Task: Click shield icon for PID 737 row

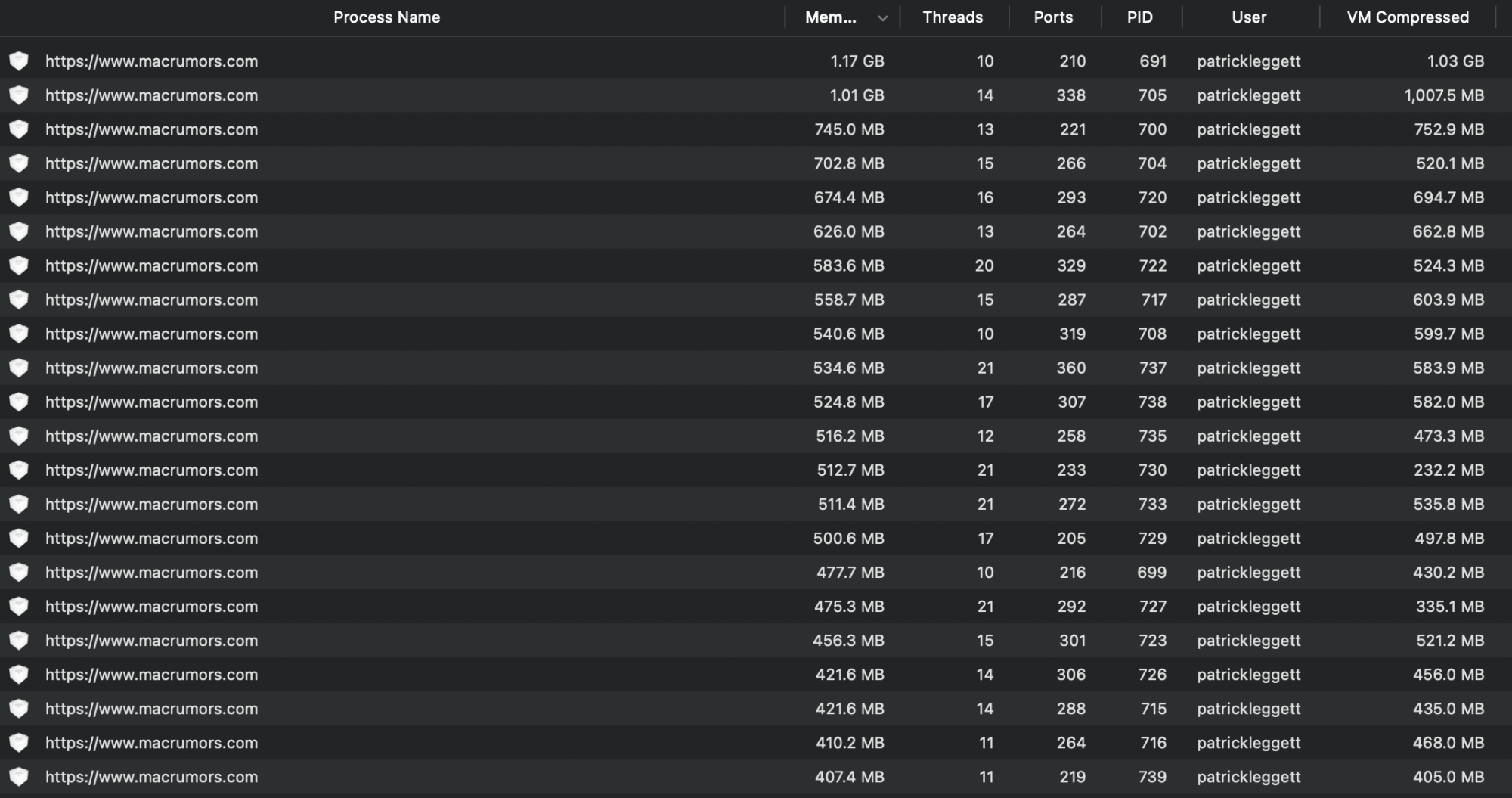Action: pos(19,368)
